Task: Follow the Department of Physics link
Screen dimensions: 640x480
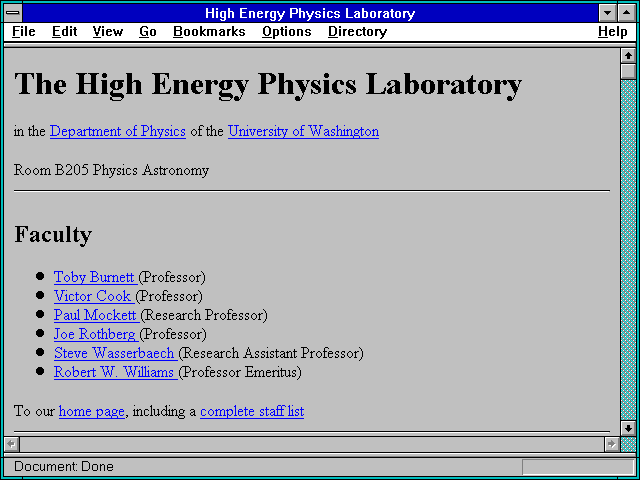Action: pos(118,131)
